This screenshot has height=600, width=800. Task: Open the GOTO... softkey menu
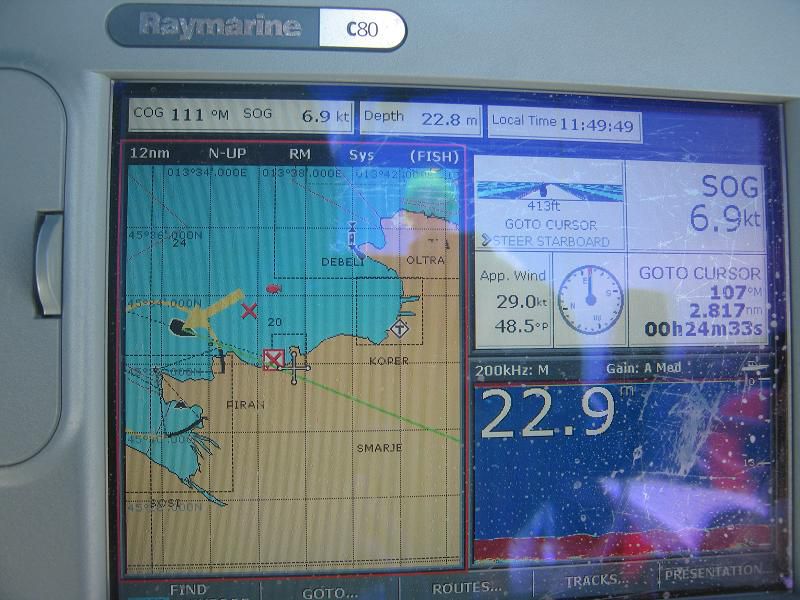(330, 593)
